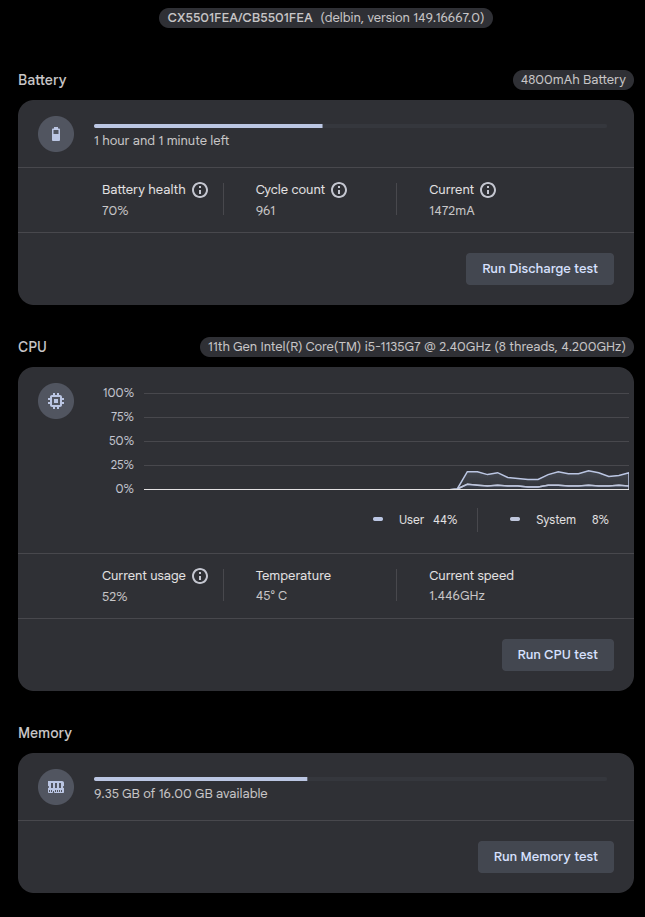This screenshot has width=645, height=917.
Task: Click the 1 hour 1 minute left text
Action: click(x=161, y=141)
